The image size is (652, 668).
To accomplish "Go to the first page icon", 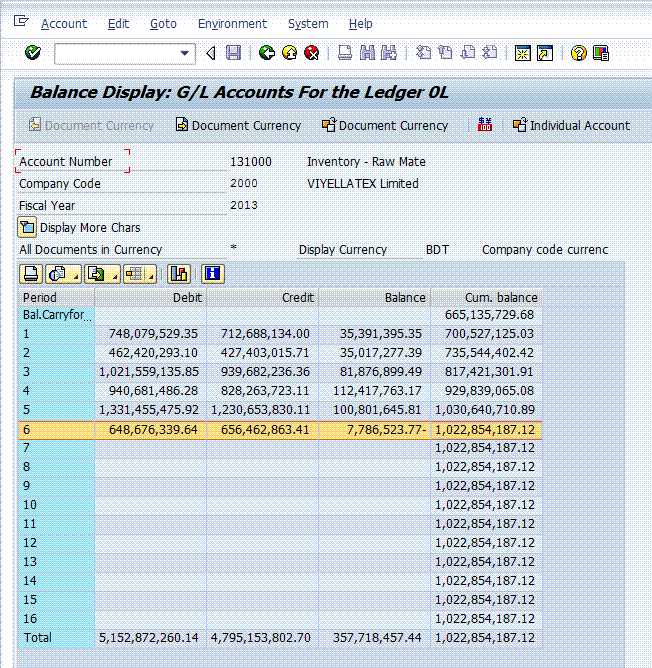I will click(x=423, y=53).
